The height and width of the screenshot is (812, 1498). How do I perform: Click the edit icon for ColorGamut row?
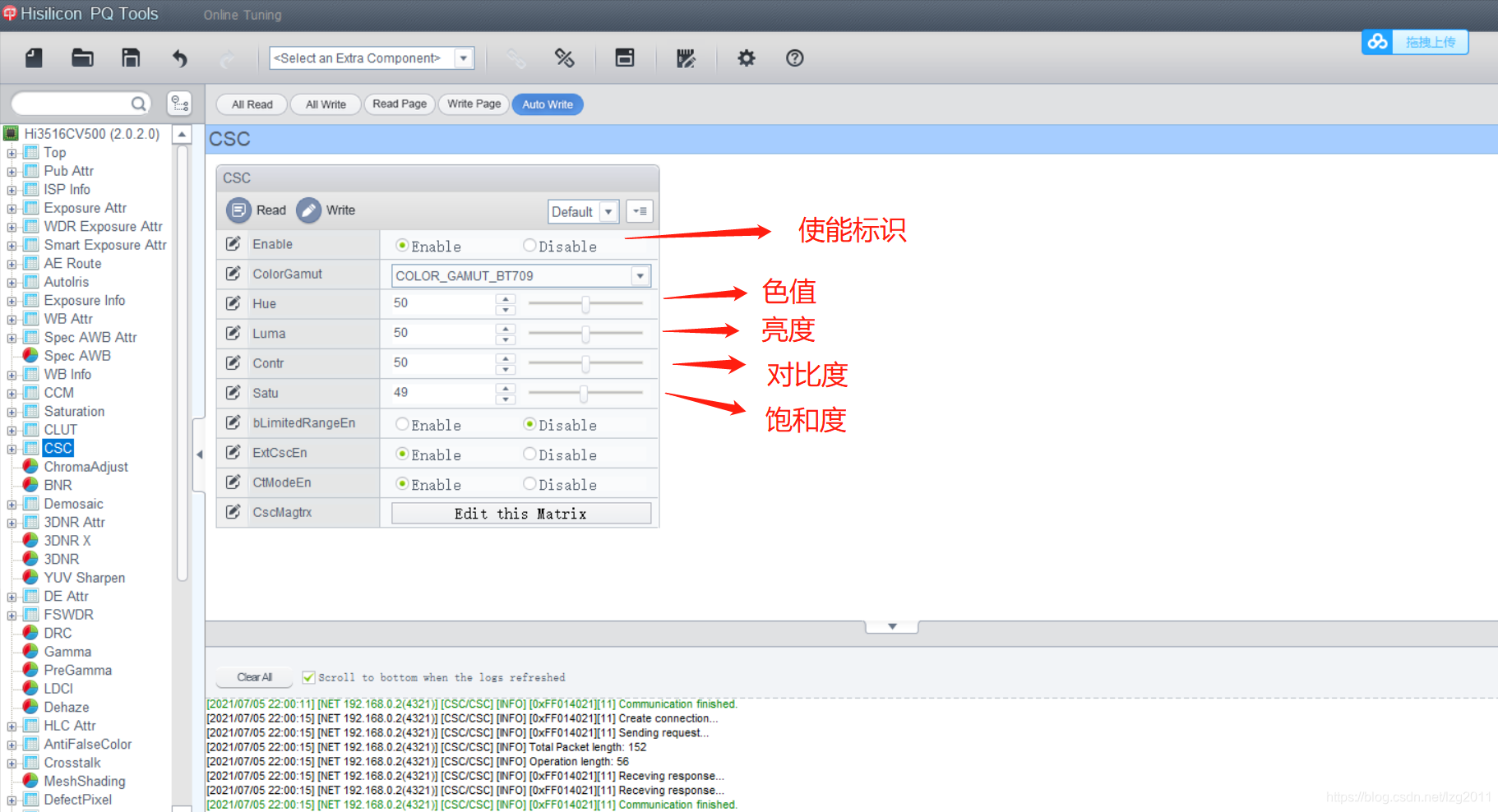(x=233, y=274)
